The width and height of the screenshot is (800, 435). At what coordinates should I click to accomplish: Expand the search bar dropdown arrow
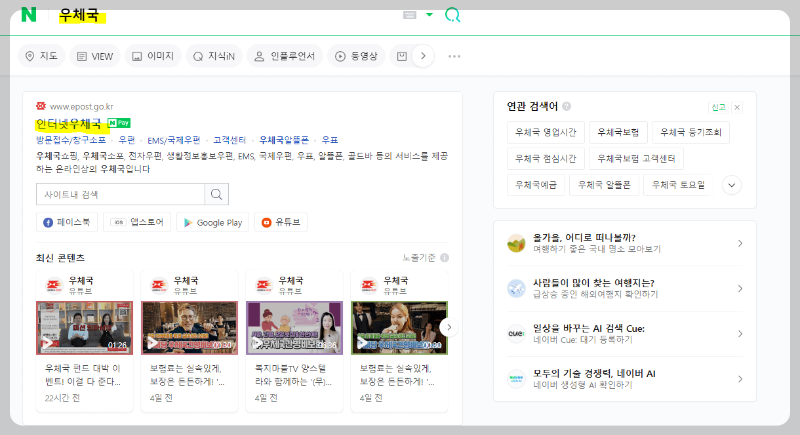click(430, 14)
